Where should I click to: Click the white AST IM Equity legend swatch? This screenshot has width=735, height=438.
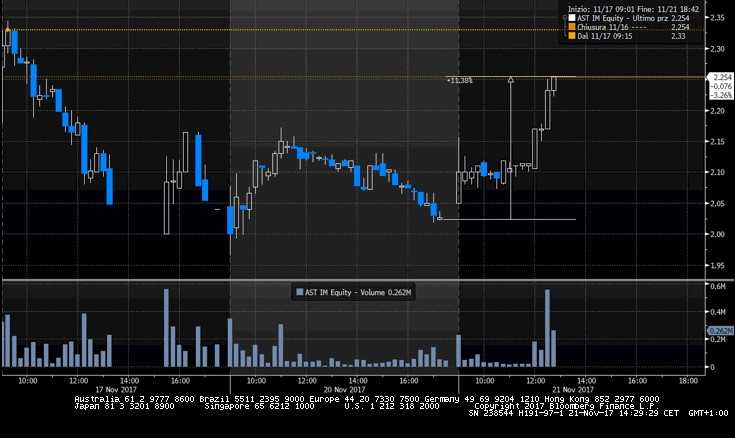(x=571, y=18)
